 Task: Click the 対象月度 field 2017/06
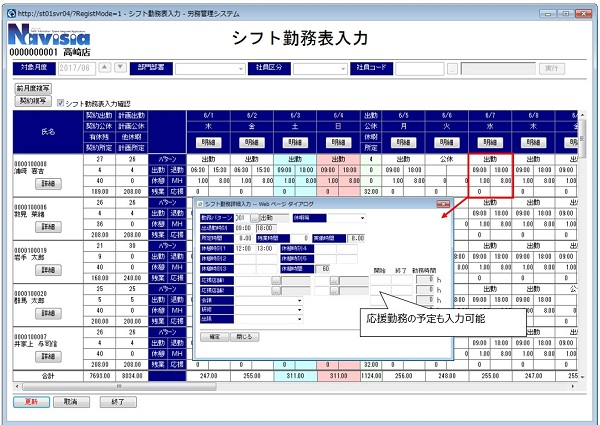(x=77, y=68)
